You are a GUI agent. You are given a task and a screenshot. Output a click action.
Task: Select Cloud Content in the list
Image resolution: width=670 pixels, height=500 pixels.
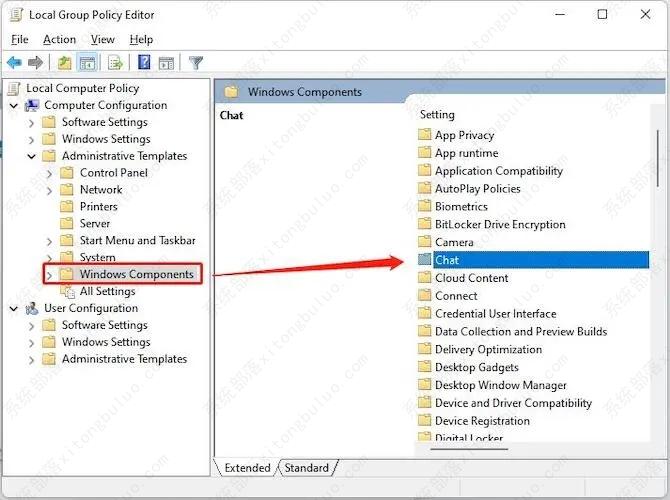coord(472,278)
